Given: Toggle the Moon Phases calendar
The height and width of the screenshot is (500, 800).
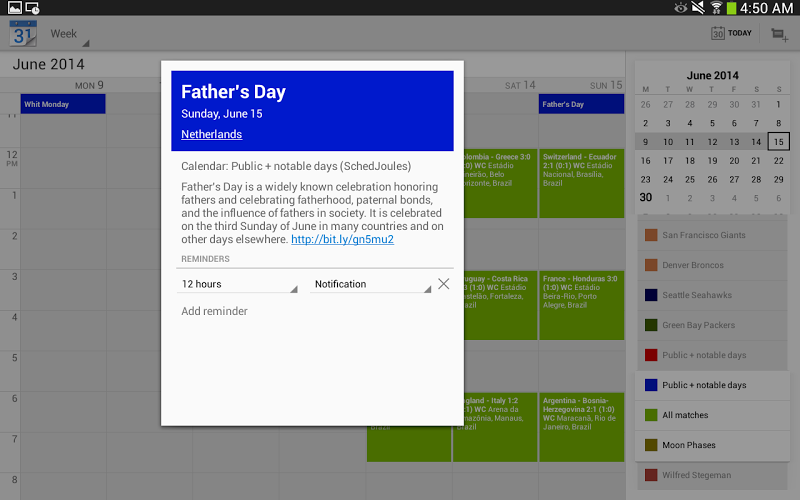Looking at the screenshot, I should [712, 445].
